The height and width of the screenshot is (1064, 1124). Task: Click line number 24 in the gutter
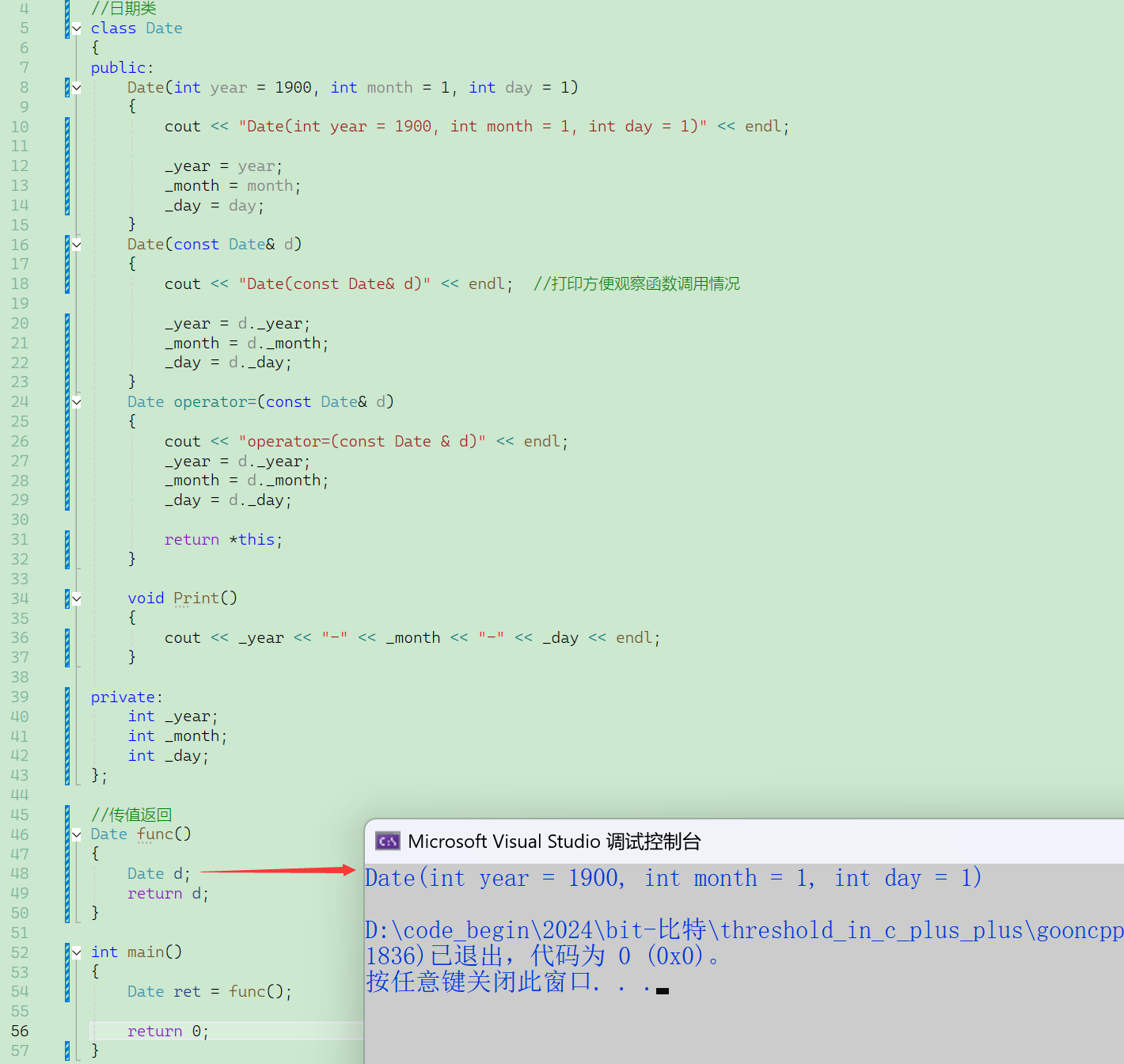tap(20, 402)
